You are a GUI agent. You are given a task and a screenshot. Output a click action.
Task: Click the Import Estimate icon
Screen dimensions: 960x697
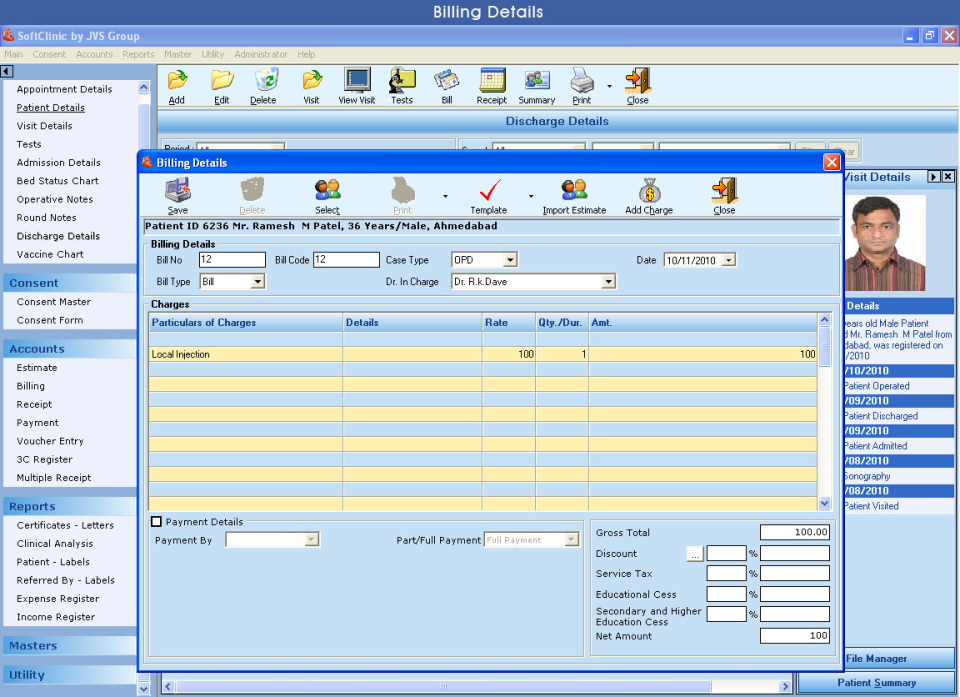(576, 195)
